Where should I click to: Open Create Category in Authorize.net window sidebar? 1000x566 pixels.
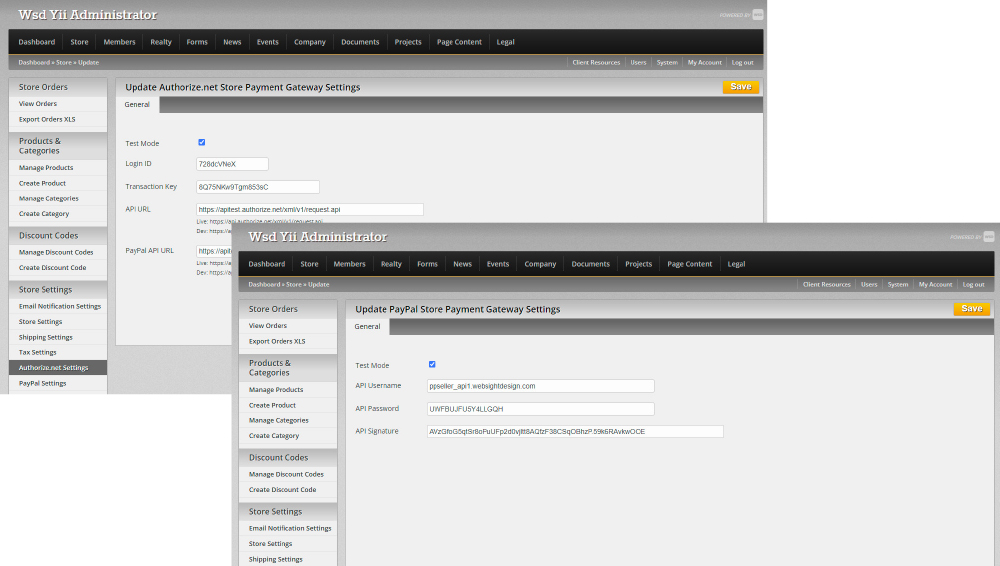(44, 214)
